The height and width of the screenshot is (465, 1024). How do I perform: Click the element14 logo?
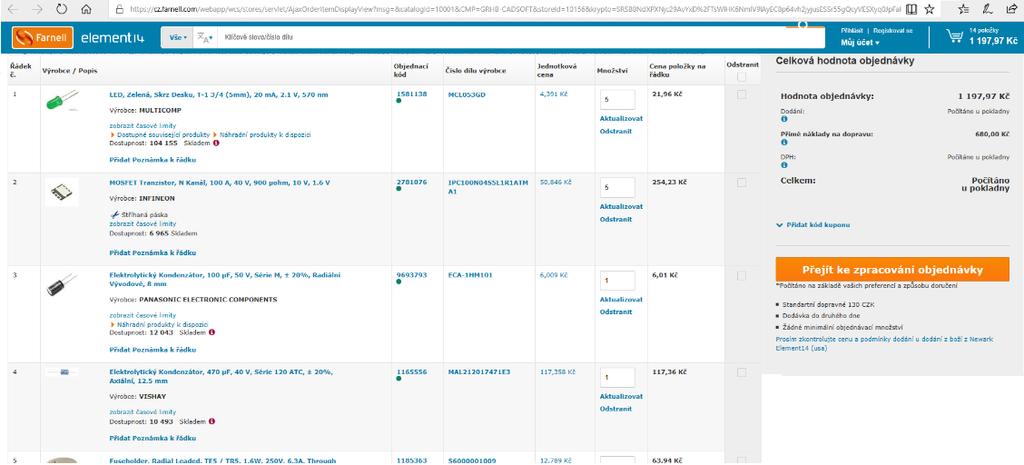coord(112,38)
